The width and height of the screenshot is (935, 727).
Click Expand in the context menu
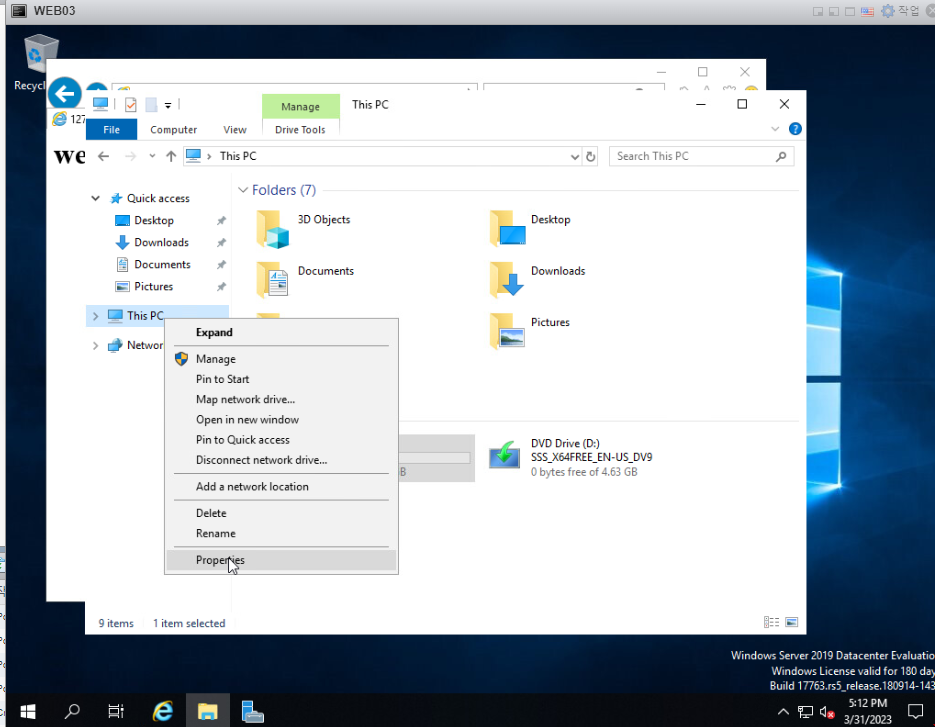(x=281, y=332)
